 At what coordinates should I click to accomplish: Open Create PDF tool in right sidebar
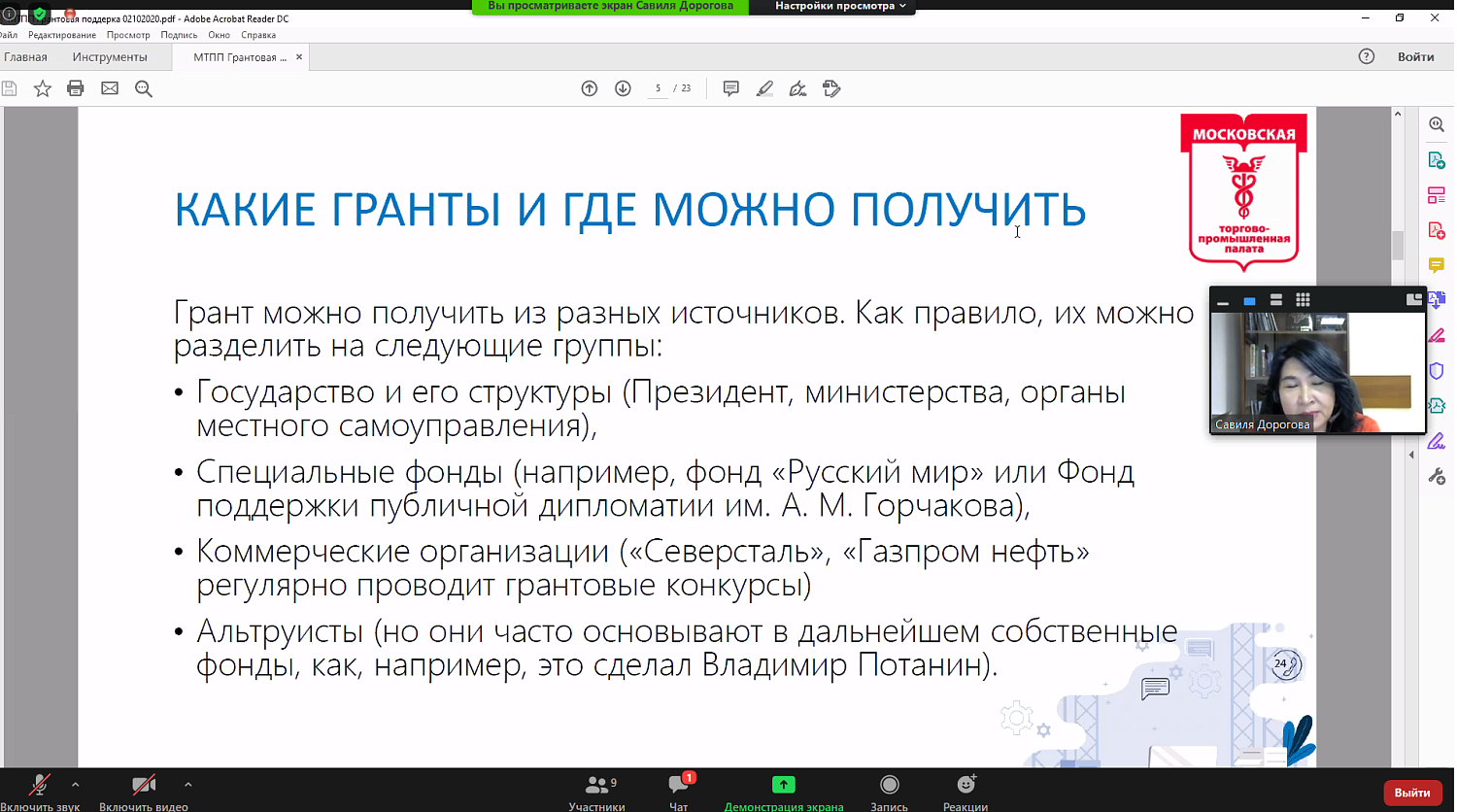pos(1437,230)
